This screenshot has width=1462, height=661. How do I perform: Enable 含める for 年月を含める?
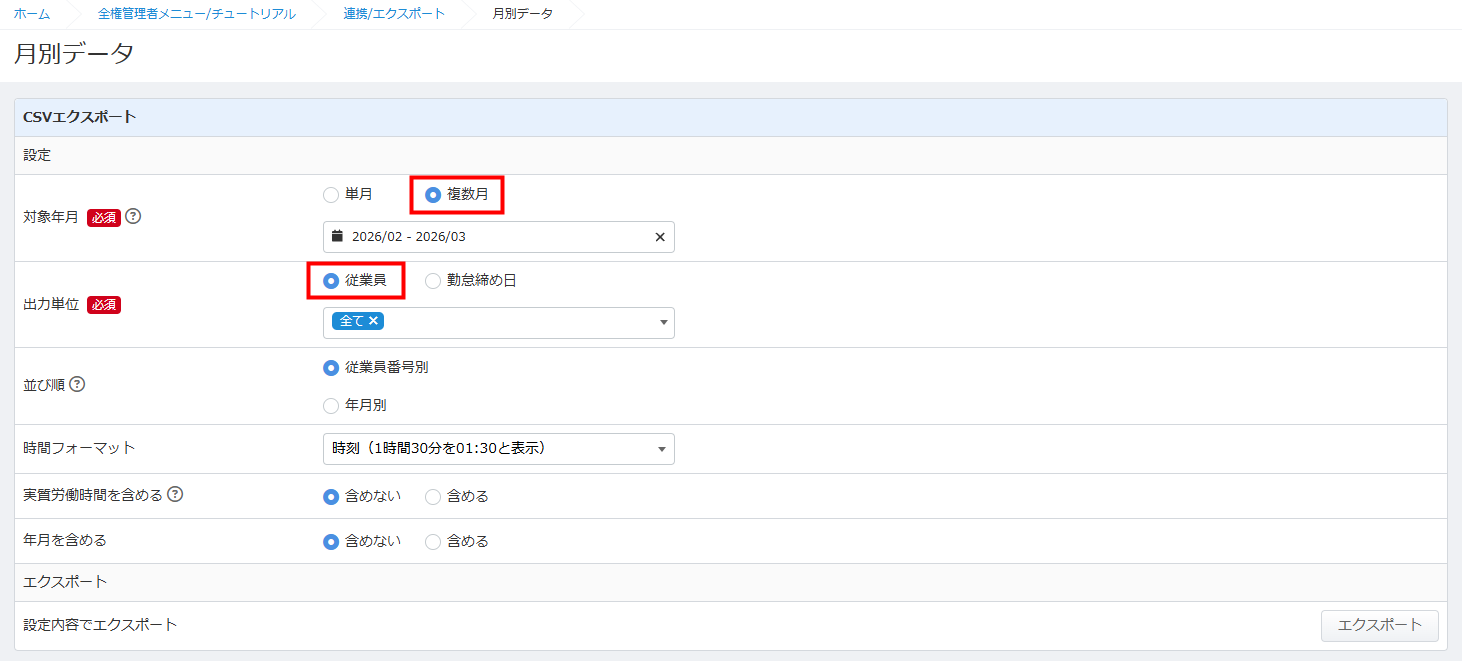point(433,541)
